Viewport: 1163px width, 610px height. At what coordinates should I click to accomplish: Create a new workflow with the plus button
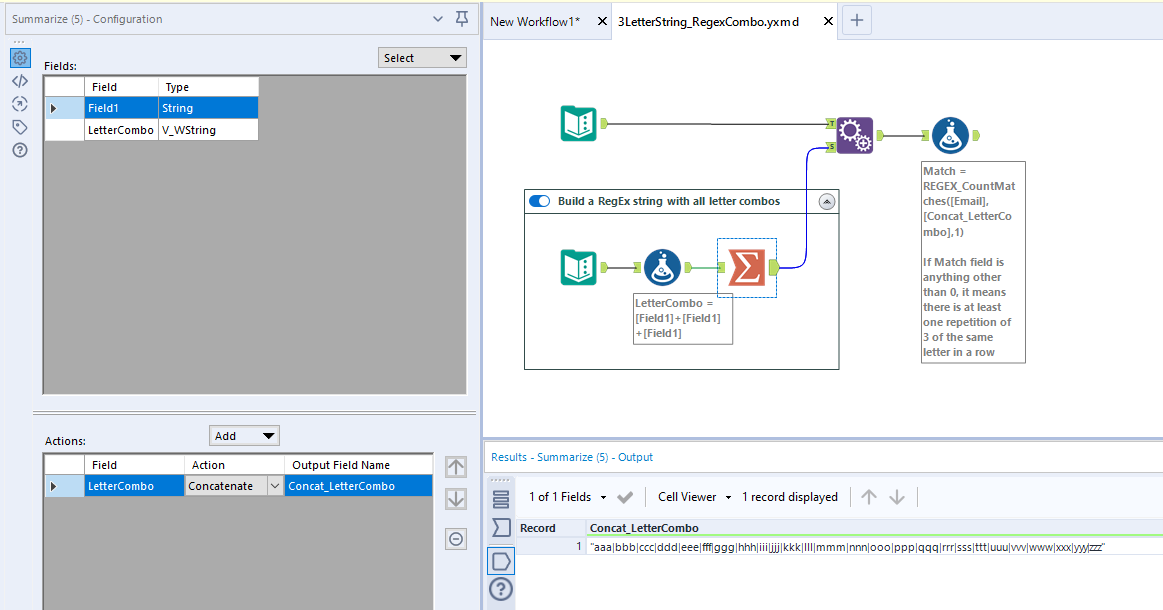[856, 19]
